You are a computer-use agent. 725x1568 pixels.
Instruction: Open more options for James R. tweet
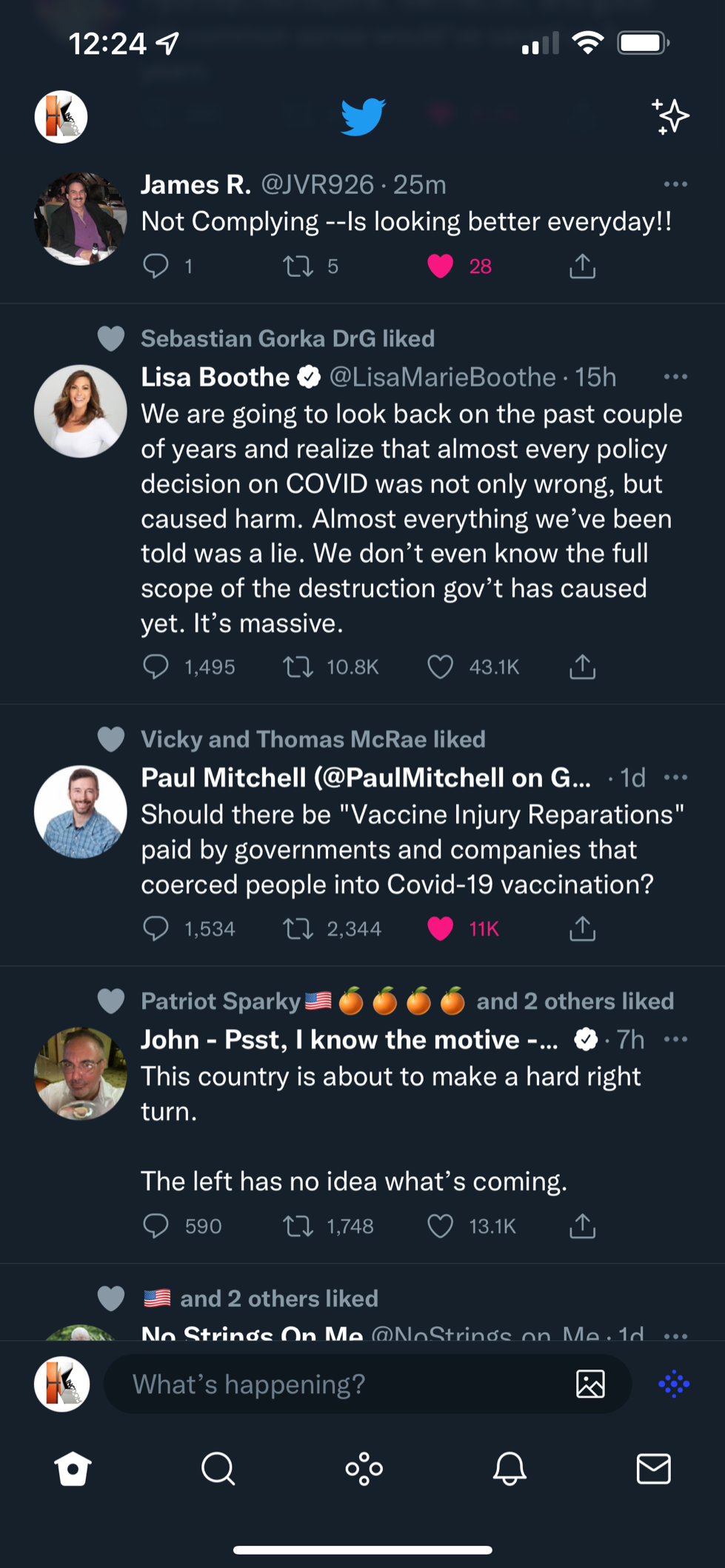click(x=675, y=184)
